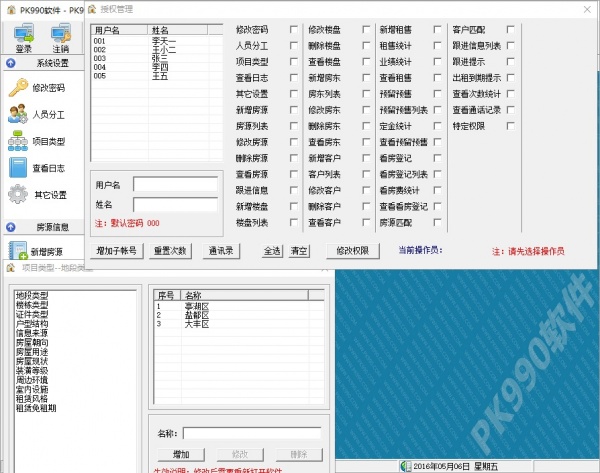The height and width of the screenshot is (473, 600).
Task: Close the 授权管理 dialog
Action: pyautogui.click(x=587, y=9)
